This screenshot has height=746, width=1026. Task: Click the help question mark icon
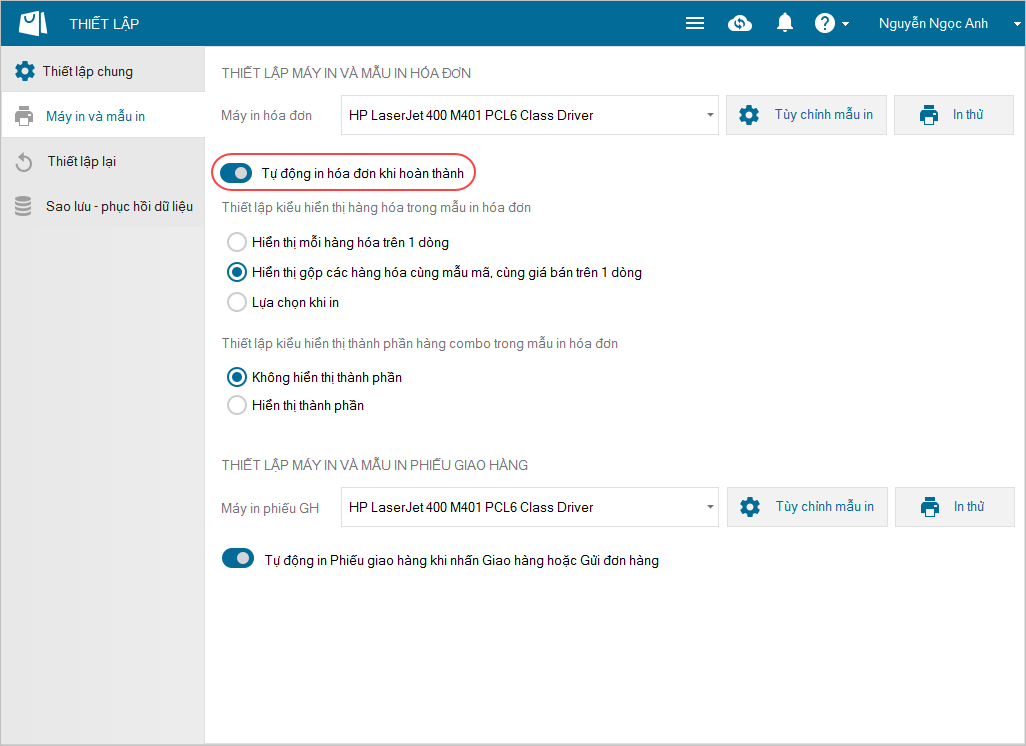pos(825,24)
